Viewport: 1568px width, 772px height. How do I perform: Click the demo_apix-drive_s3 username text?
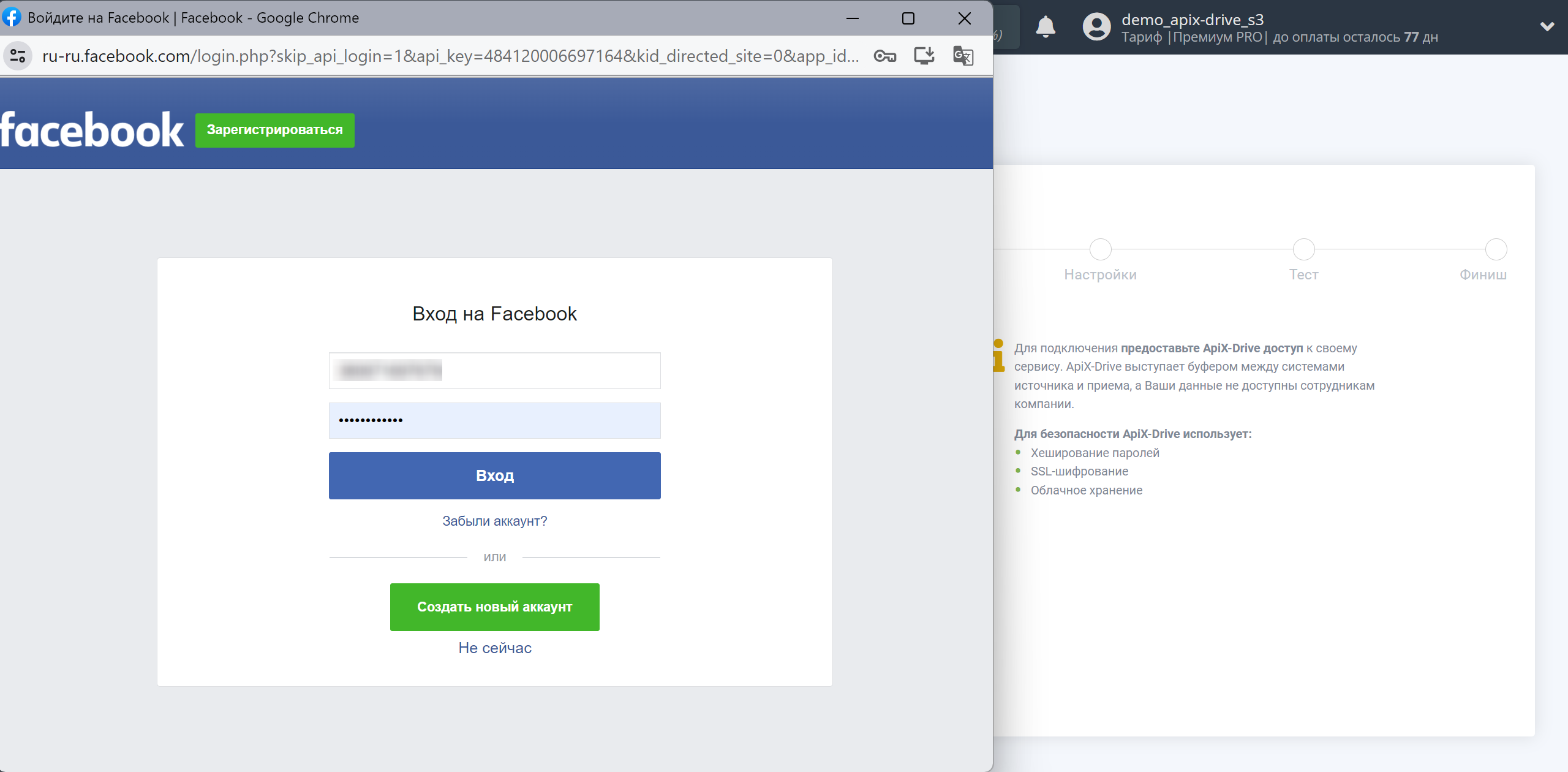(1193, 20)
